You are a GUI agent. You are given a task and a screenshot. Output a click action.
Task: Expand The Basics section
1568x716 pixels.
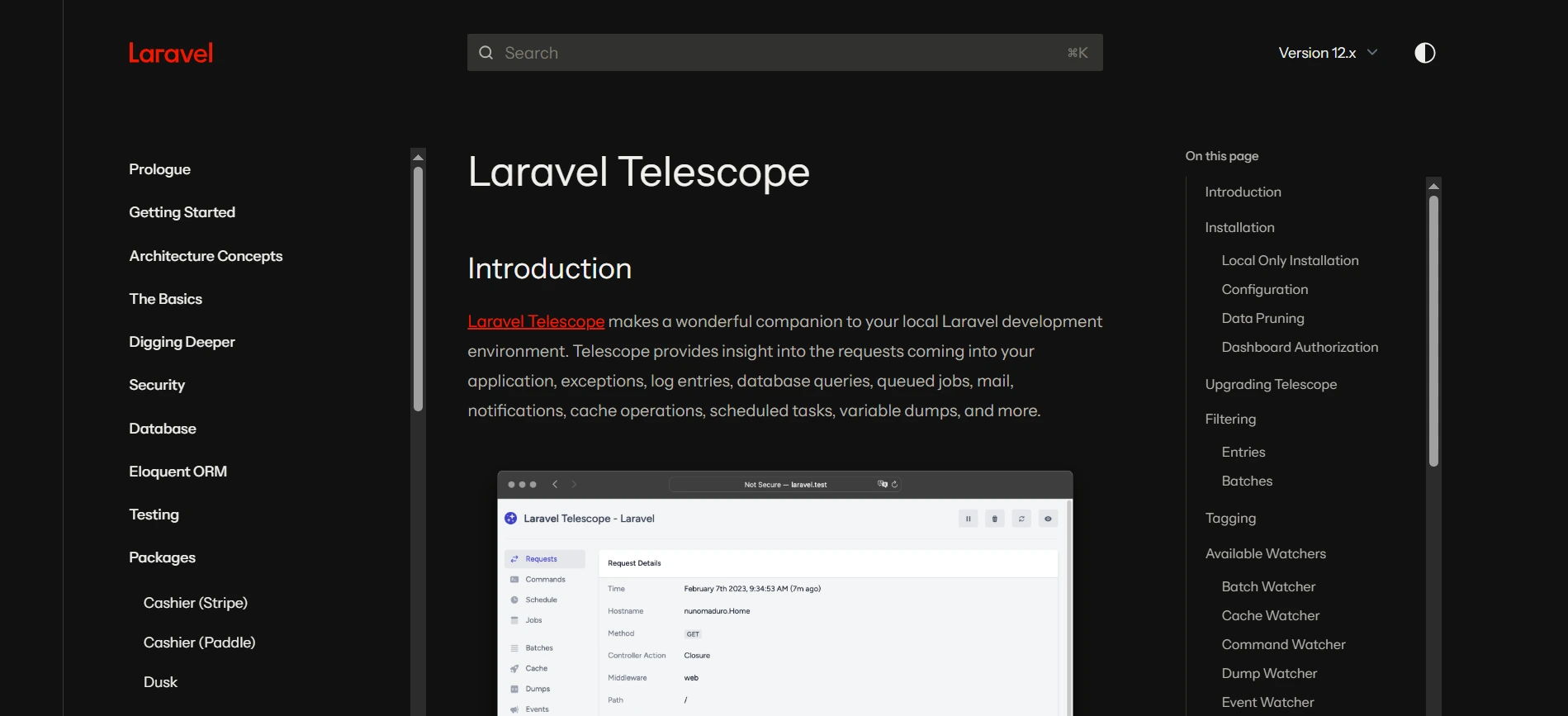pos(165,299)
